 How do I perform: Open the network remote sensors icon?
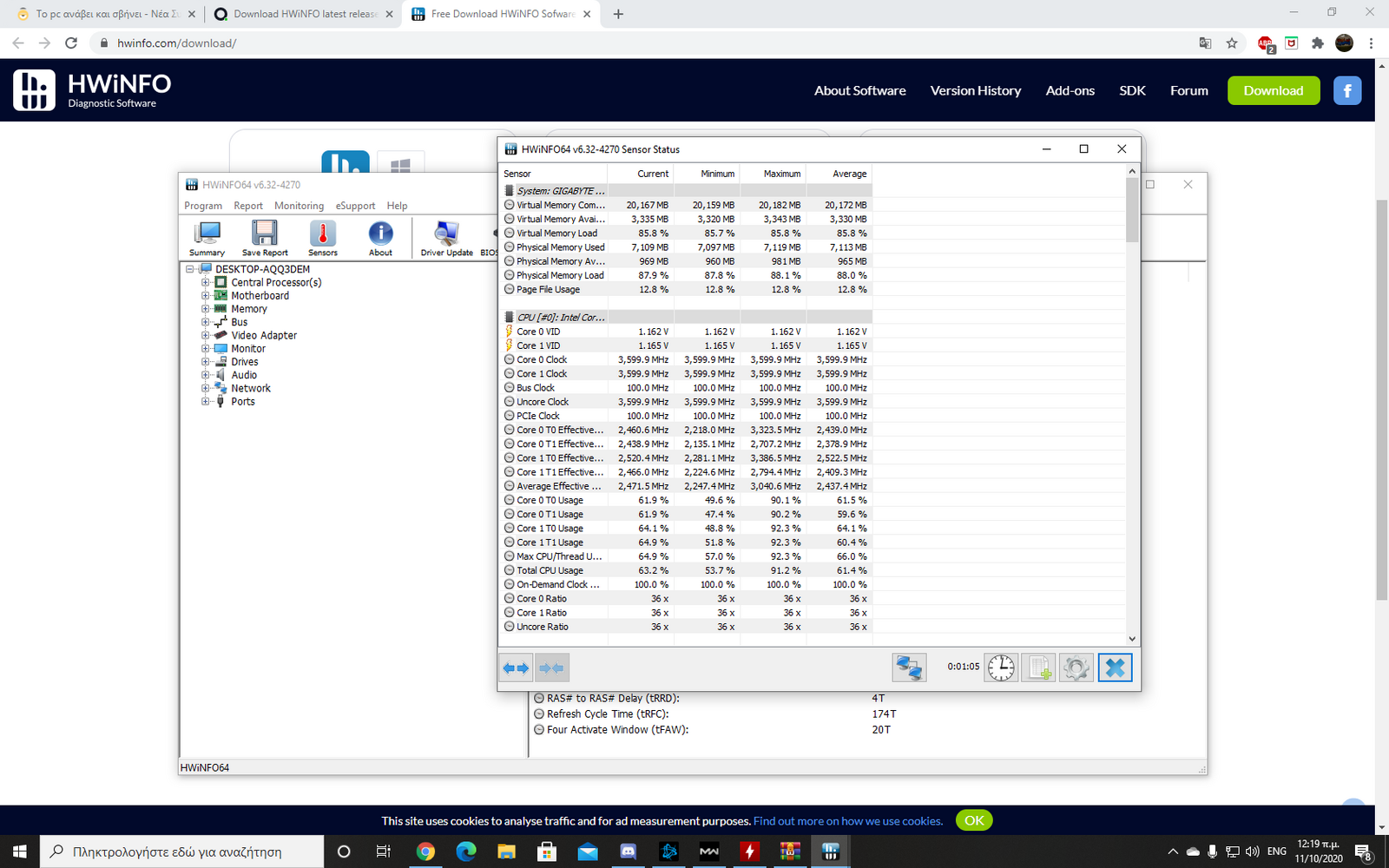tap(909, 667)
